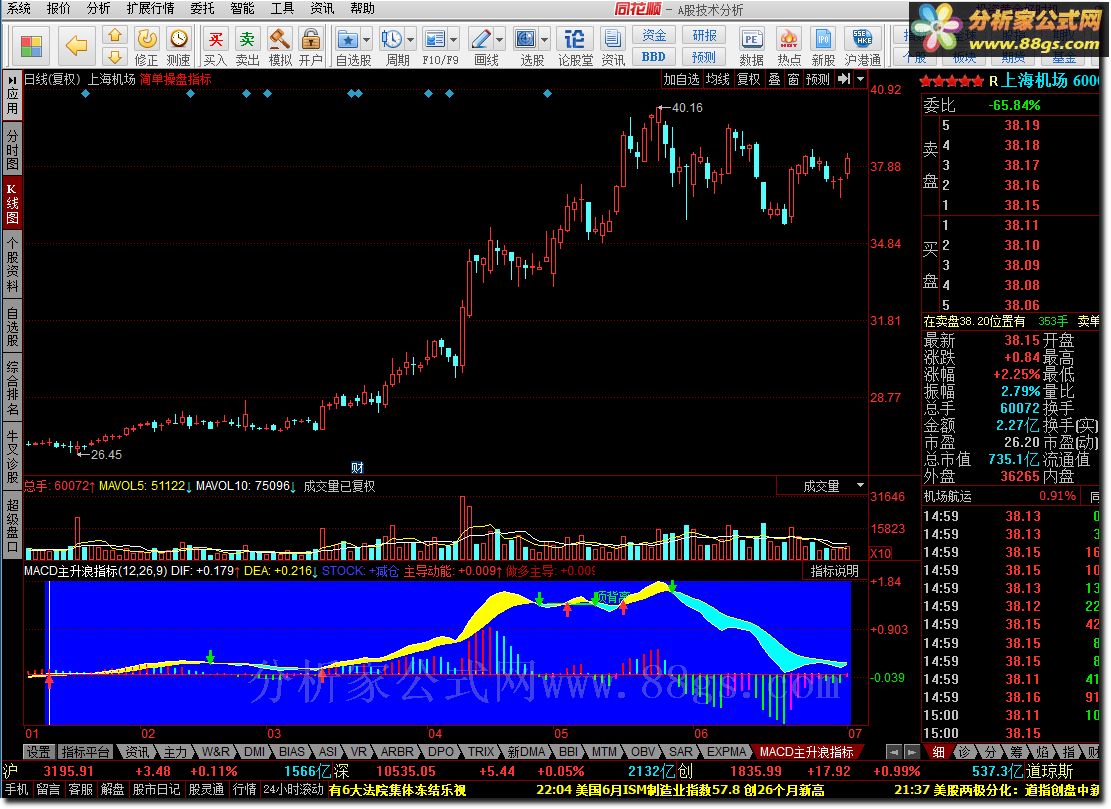This screenshot has width=1111, height=809.
Task: Expand the 画线 dropdown arrow
Action: [500, 40]
